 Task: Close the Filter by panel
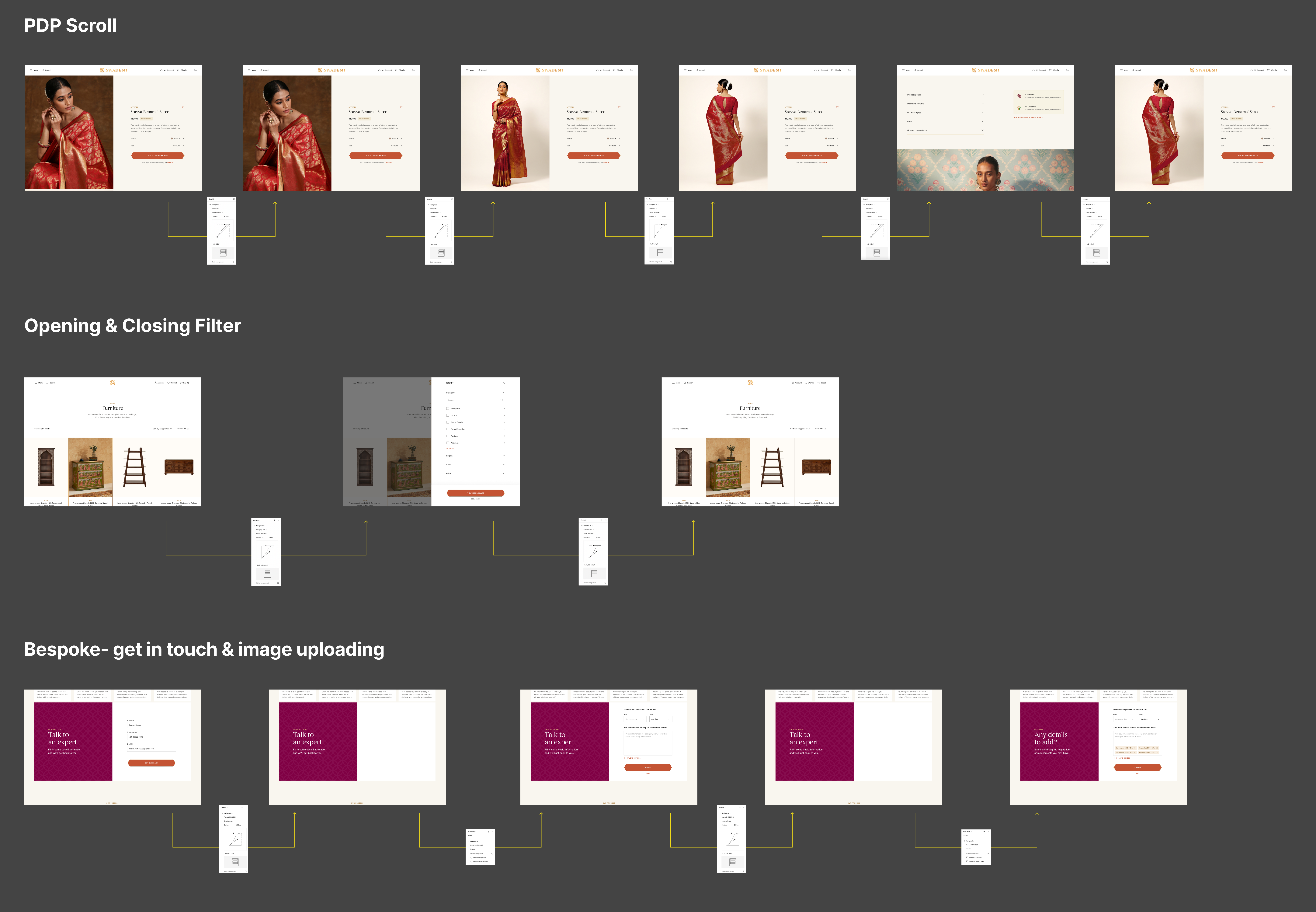click(x=504, y=383)
